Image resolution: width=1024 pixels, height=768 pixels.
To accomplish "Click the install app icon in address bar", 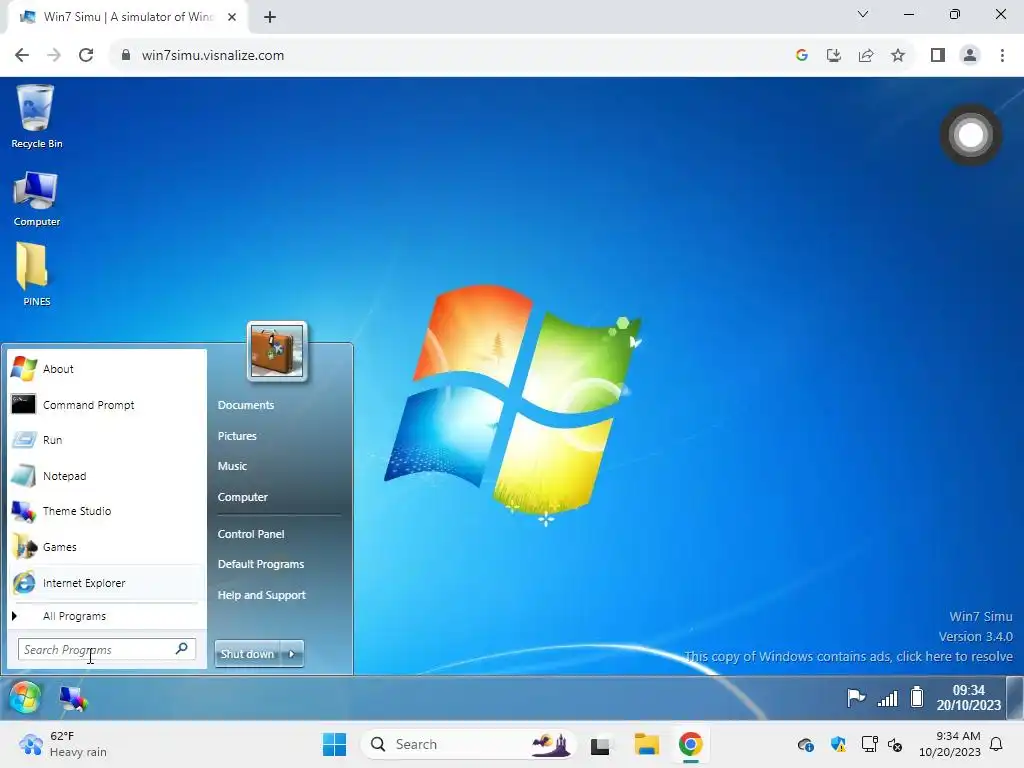I will pyautogui.click(x=834, y=56).
